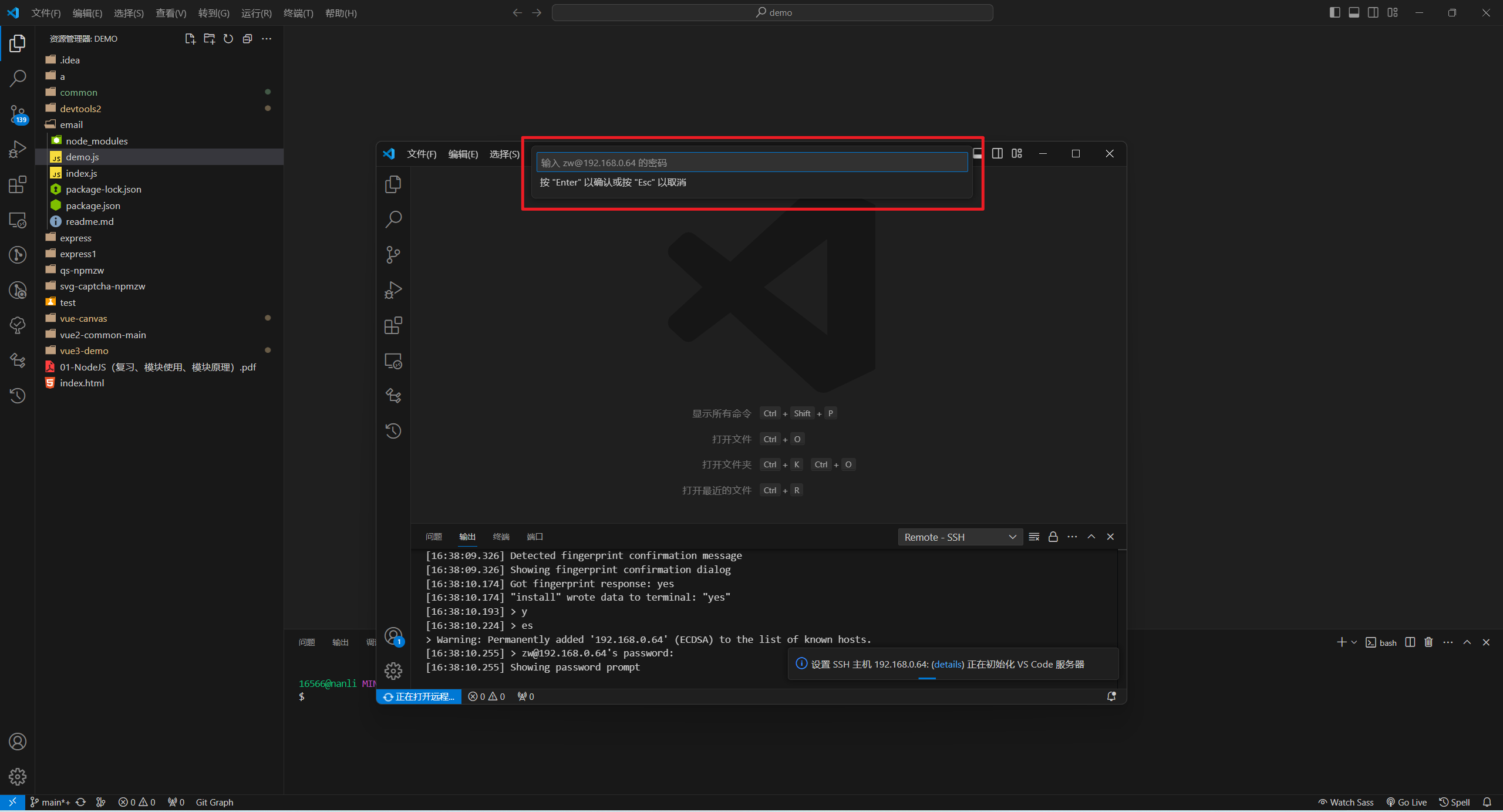This screenshot has height=812, width=1503.
Task: Collapse all folders in the explorer
Action: [247, 39]
